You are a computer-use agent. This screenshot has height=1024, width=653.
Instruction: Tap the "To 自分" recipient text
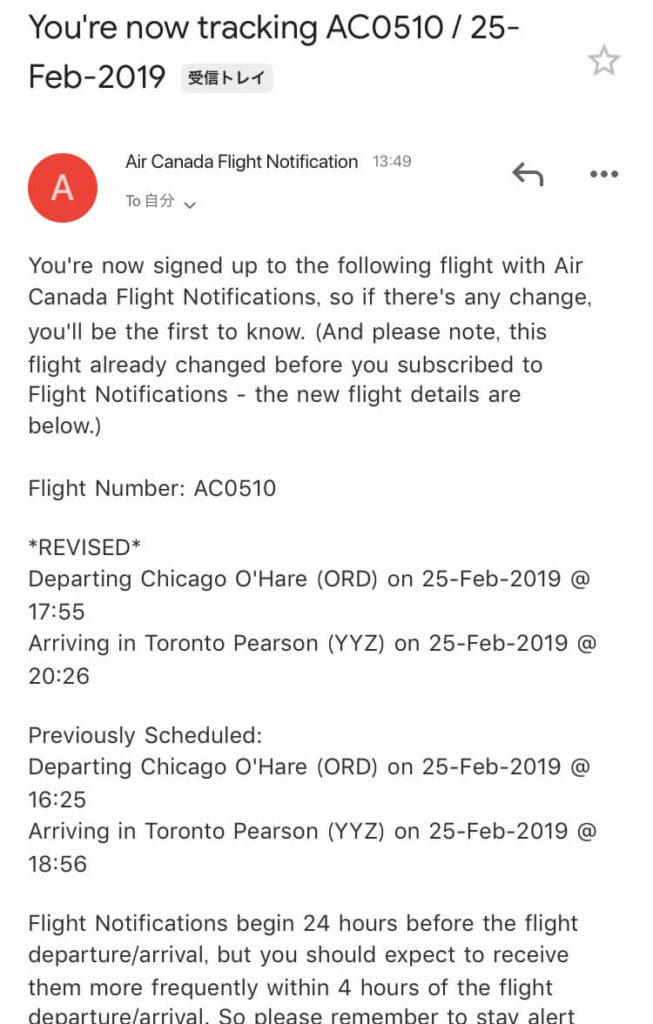point(150,200)
